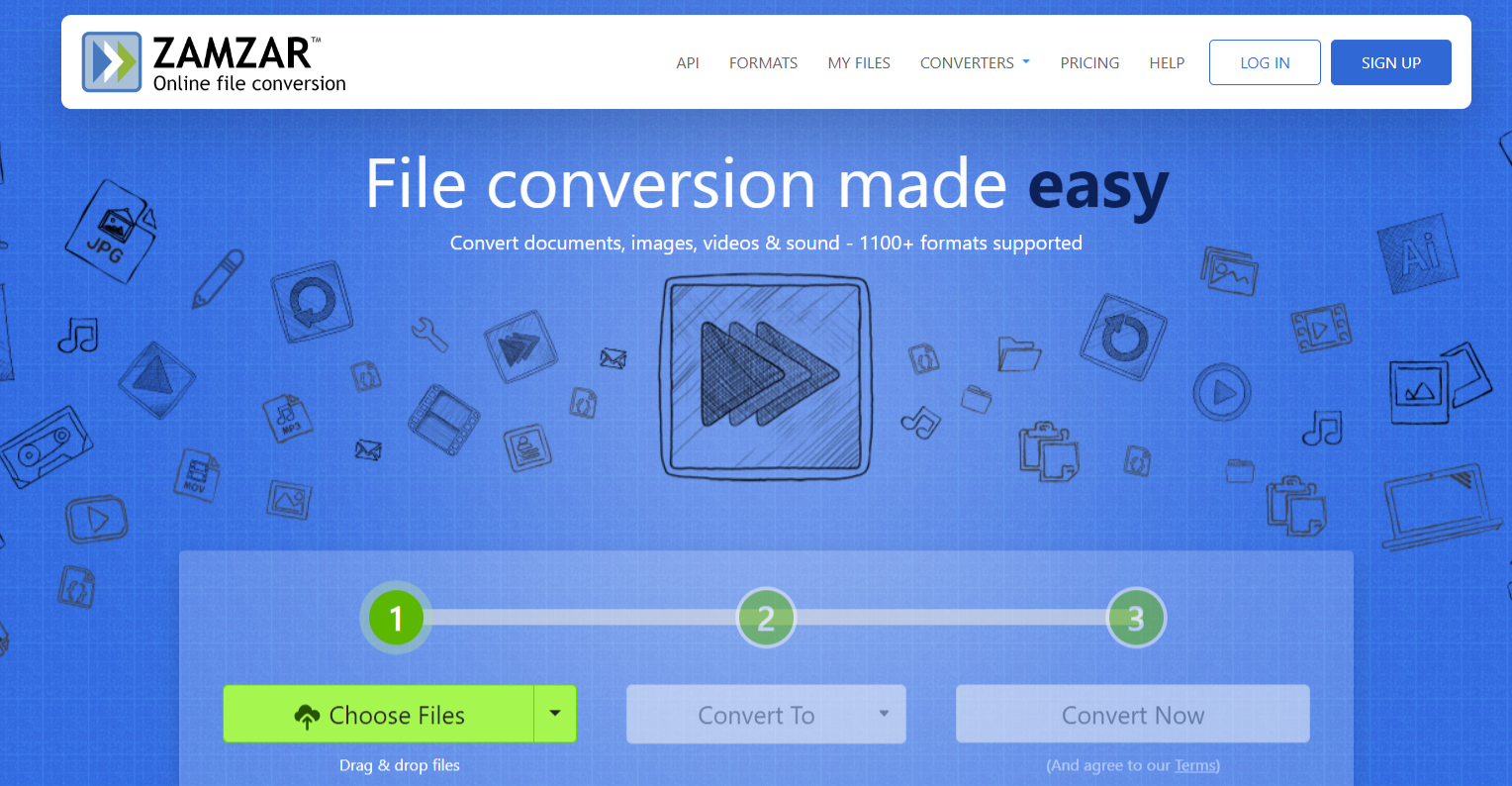Image resolution: width=1512 pixels, height=786 pixels.
Task: Select step 1 circle
Action: pos(396,618)
